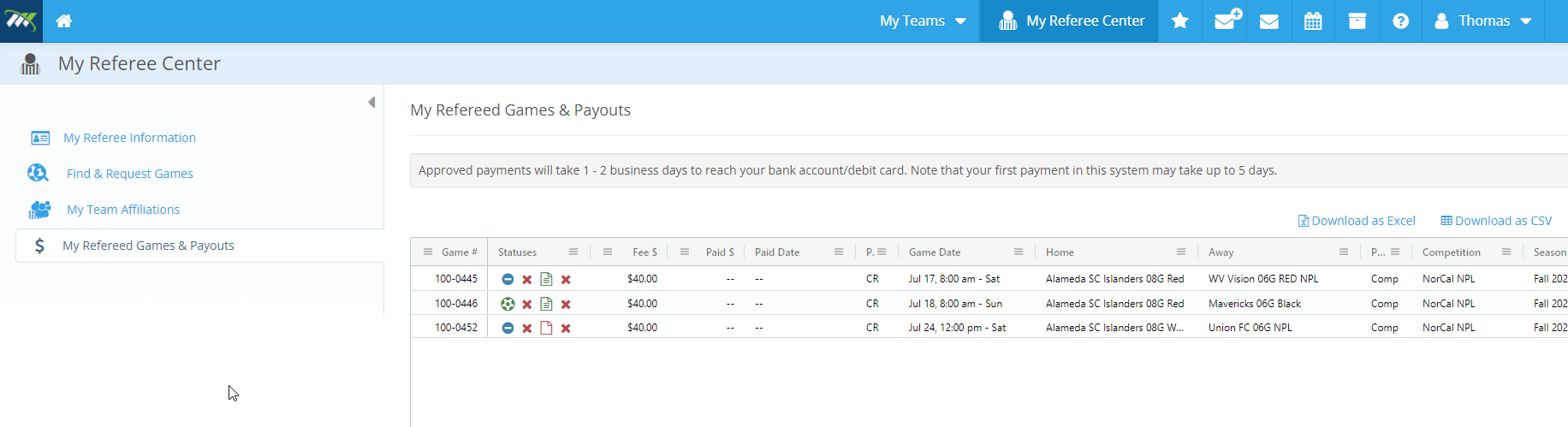Open the Paid $ column menu
The width and height of the screenshot is (1568, 427).
[x=685, y=252]
